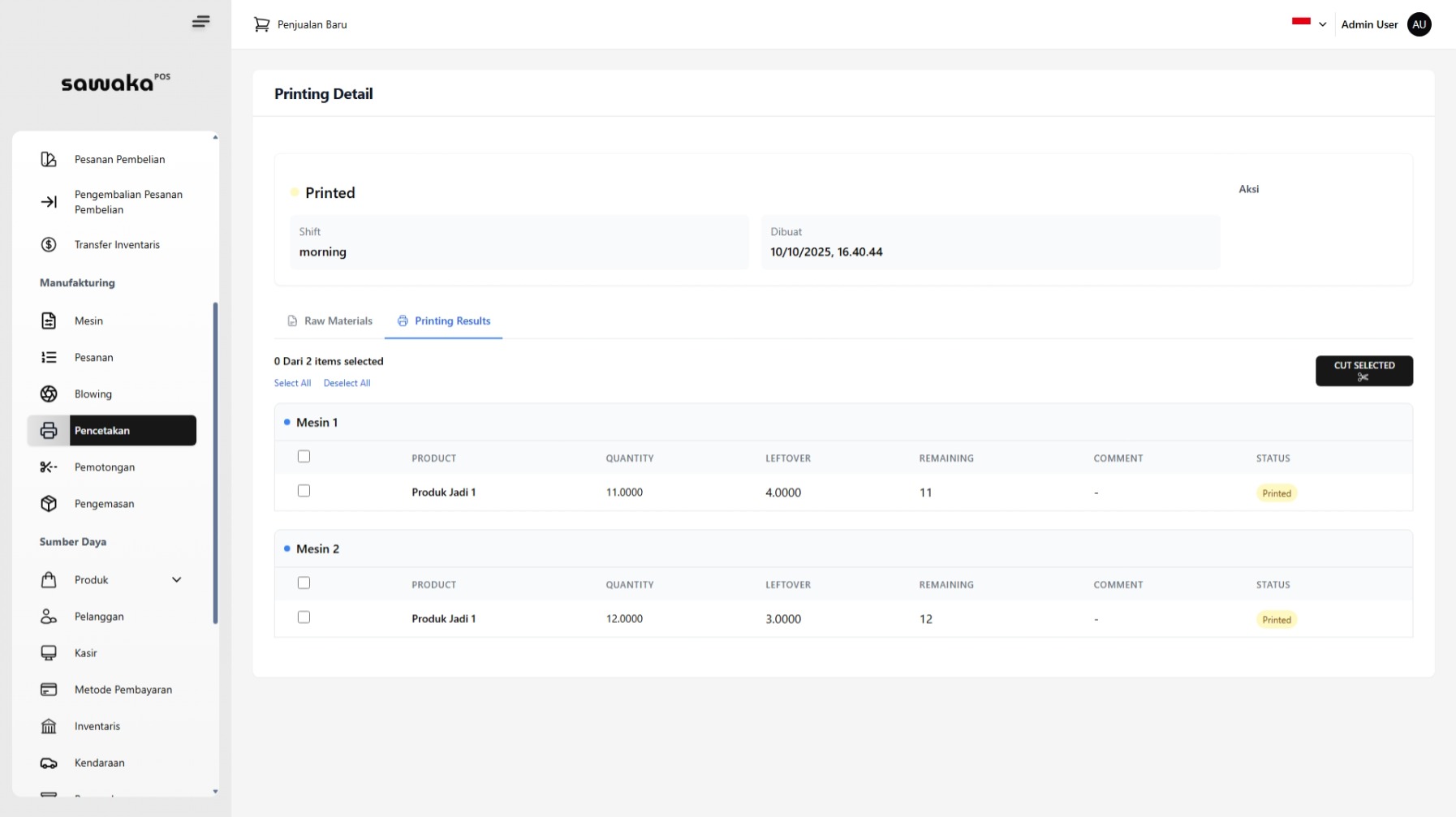Click the Kendaraan vehicle icon
Image resolution: width=1456 pixels, height=817 pixels.
click(x=49, y=763)
